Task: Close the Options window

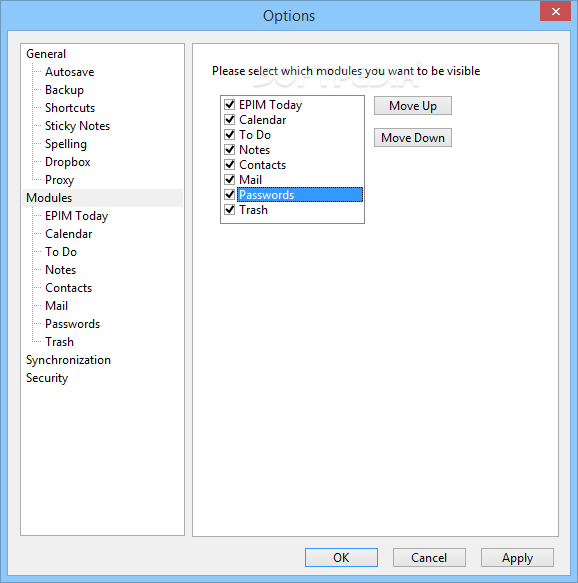Action: (x=555, y=12)
